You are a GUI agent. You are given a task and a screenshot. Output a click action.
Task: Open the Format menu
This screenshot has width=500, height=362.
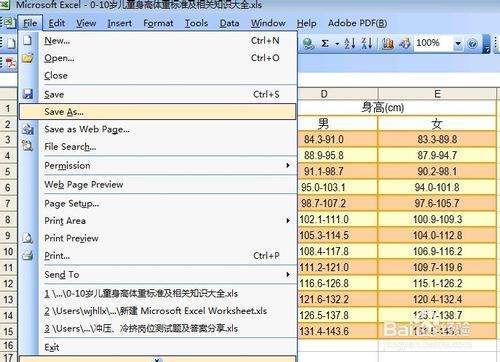pyautogui.click(x=158, y=23)
